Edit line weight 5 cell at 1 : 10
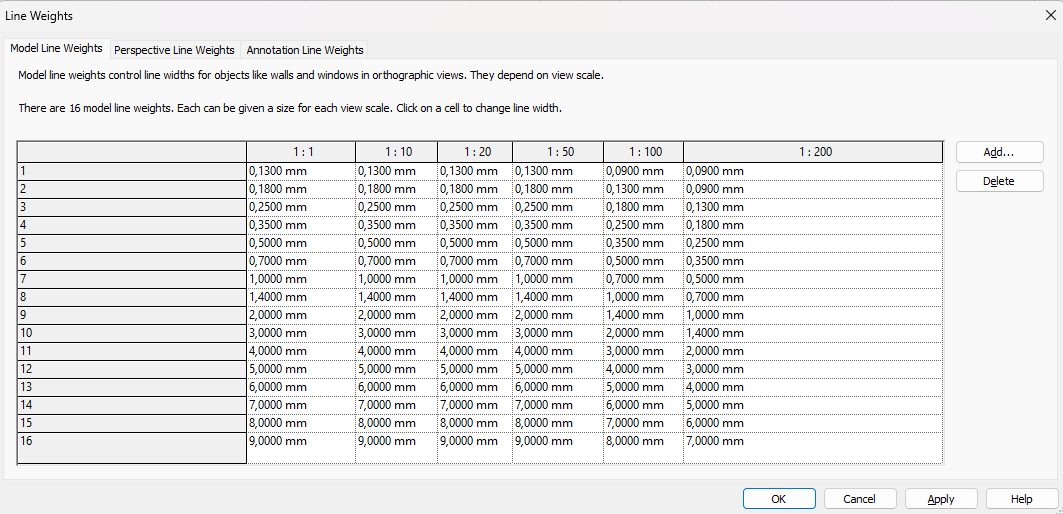The width and height of the screenshot is (1063, 514). point(396,243)
